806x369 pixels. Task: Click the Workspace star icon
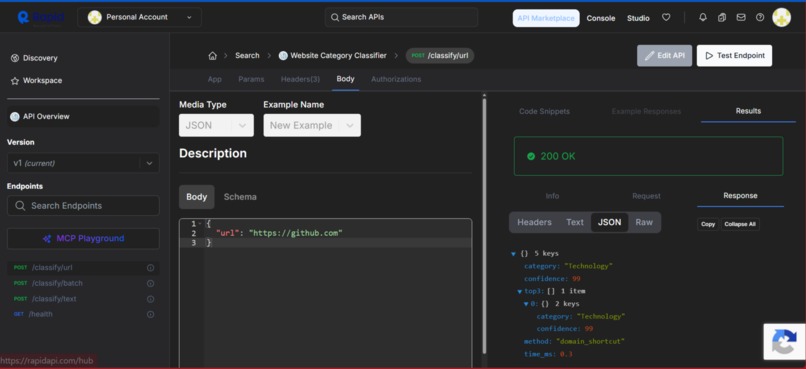coord(15,81)
